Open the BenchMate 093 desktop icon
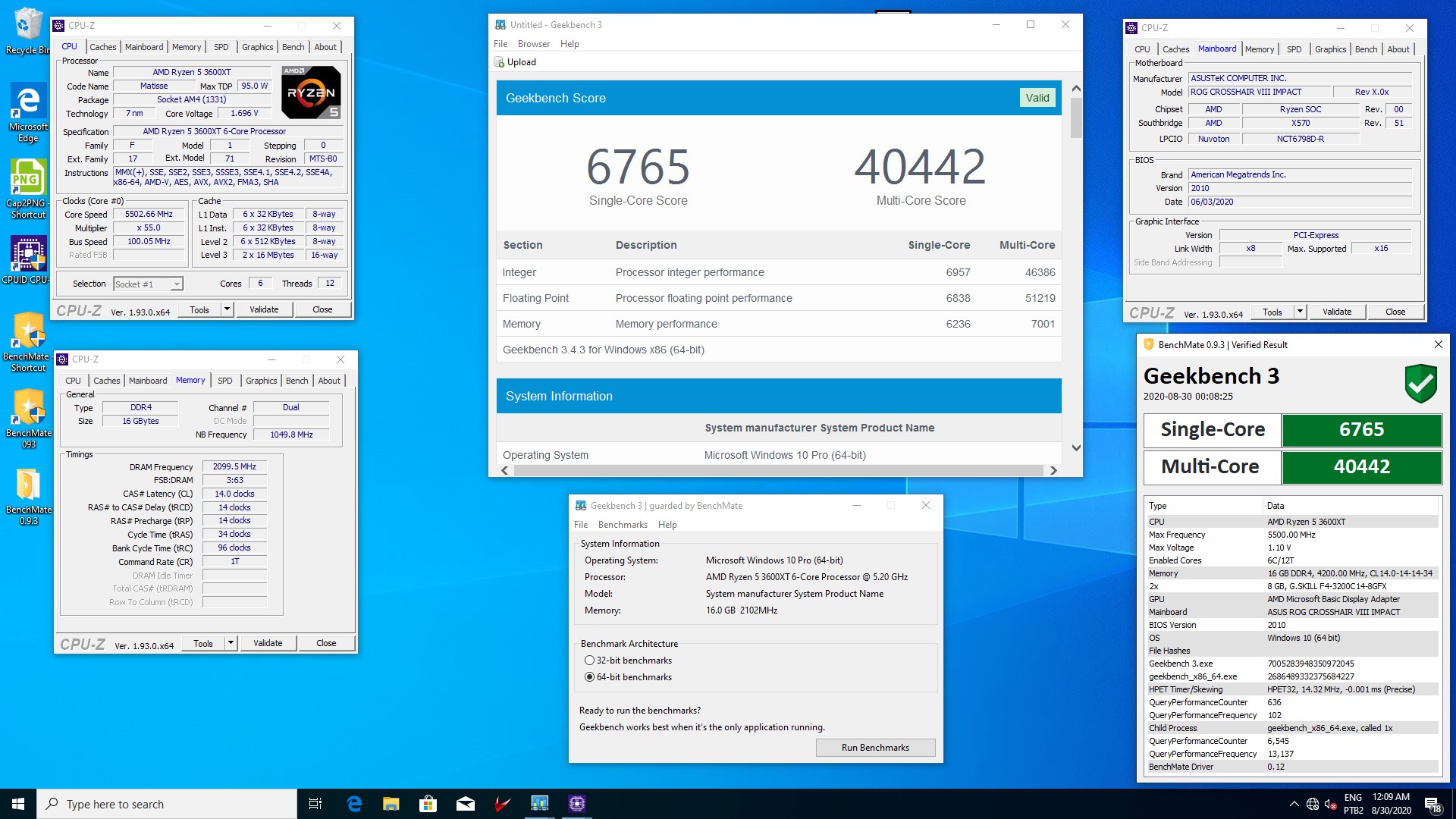The image size is (1456, 819). tap(28, 419)
